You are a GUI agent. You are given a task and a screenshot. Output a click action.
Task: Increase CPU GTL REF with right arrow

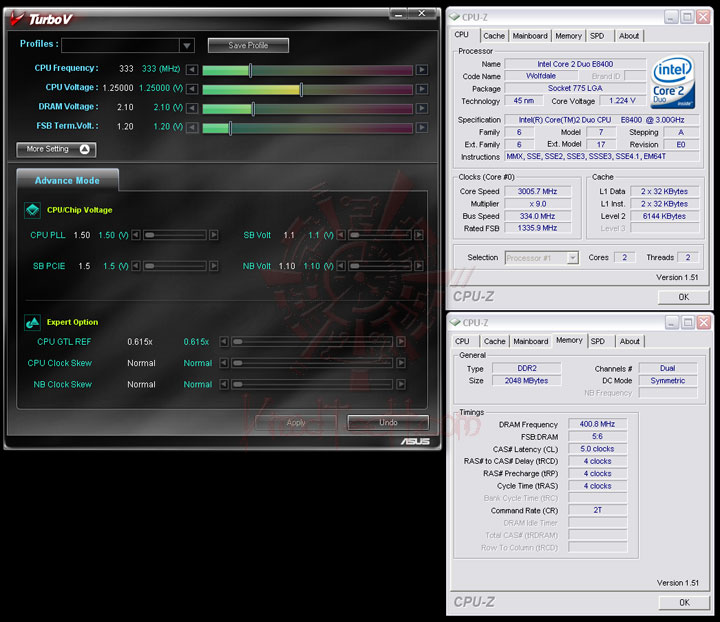pos(401,342)
